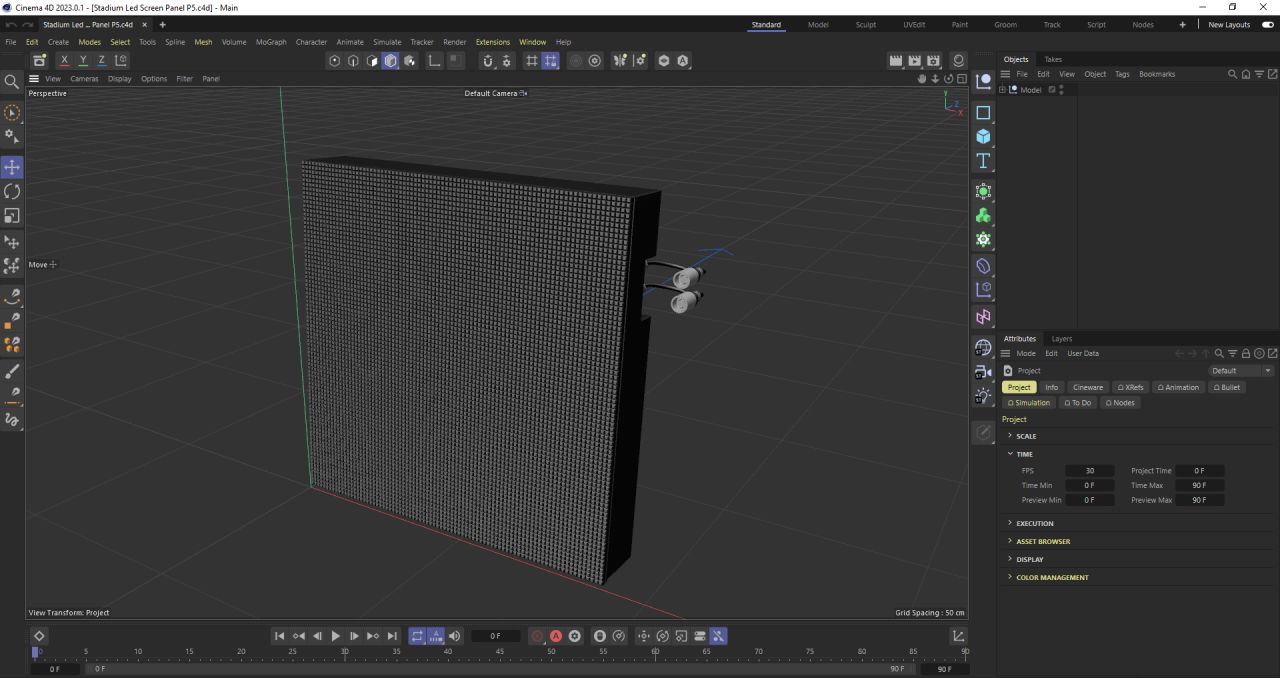Add a Camera object from the palette
This screenshot has height=678, width=1280.
click(983, 372)
